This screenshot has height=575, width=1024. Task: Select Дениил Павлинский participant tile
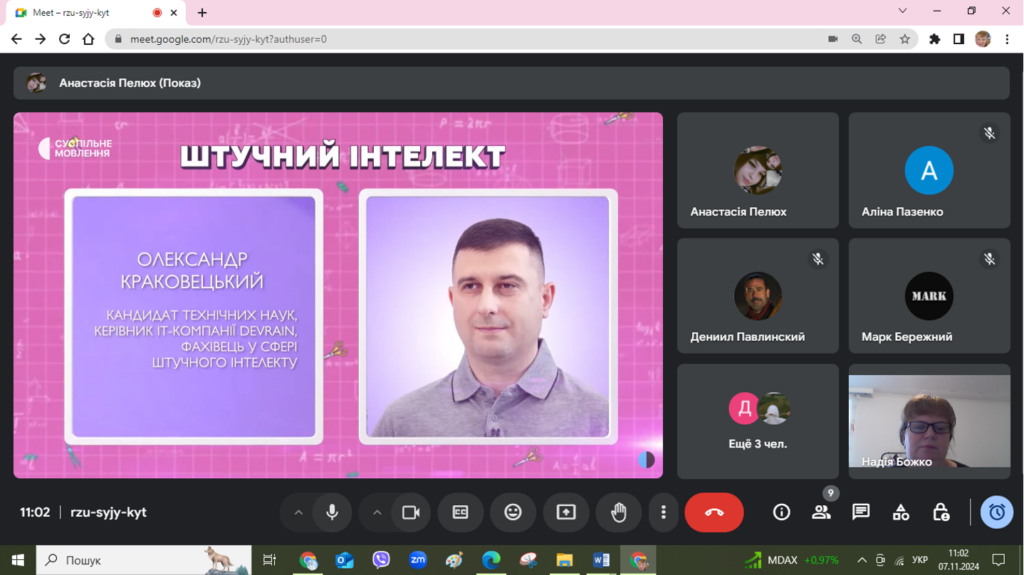[x=758, y=296]
